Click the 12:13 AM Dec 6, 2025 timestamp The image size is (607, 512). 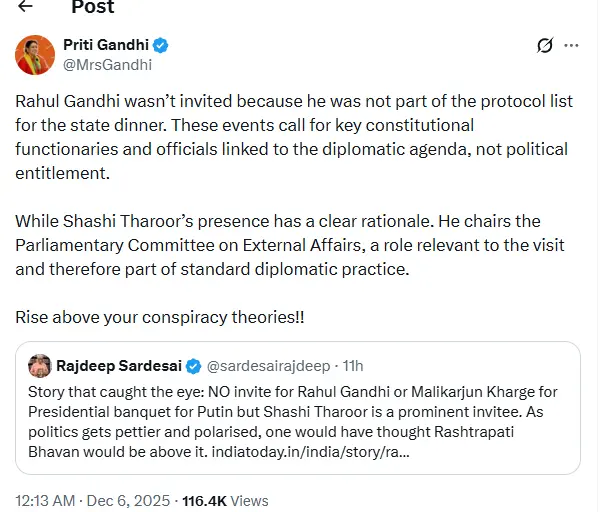[88, 499]
